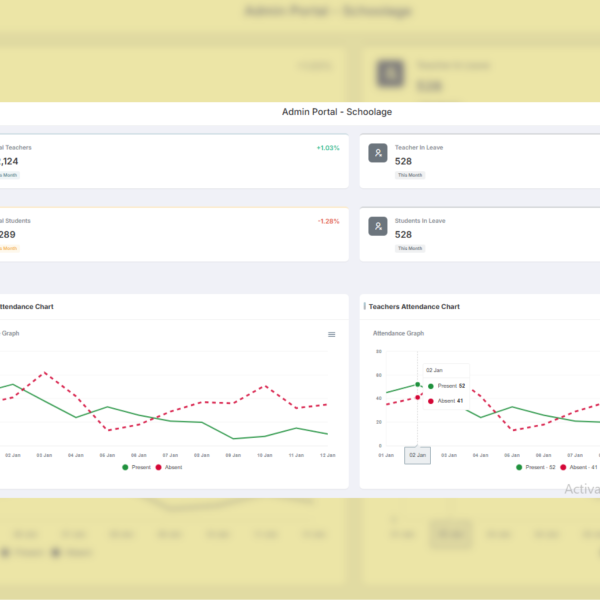The image size is (600, 600).
Task: Click the Teachers Attendance Chart heading
Action: pos(414,307)
